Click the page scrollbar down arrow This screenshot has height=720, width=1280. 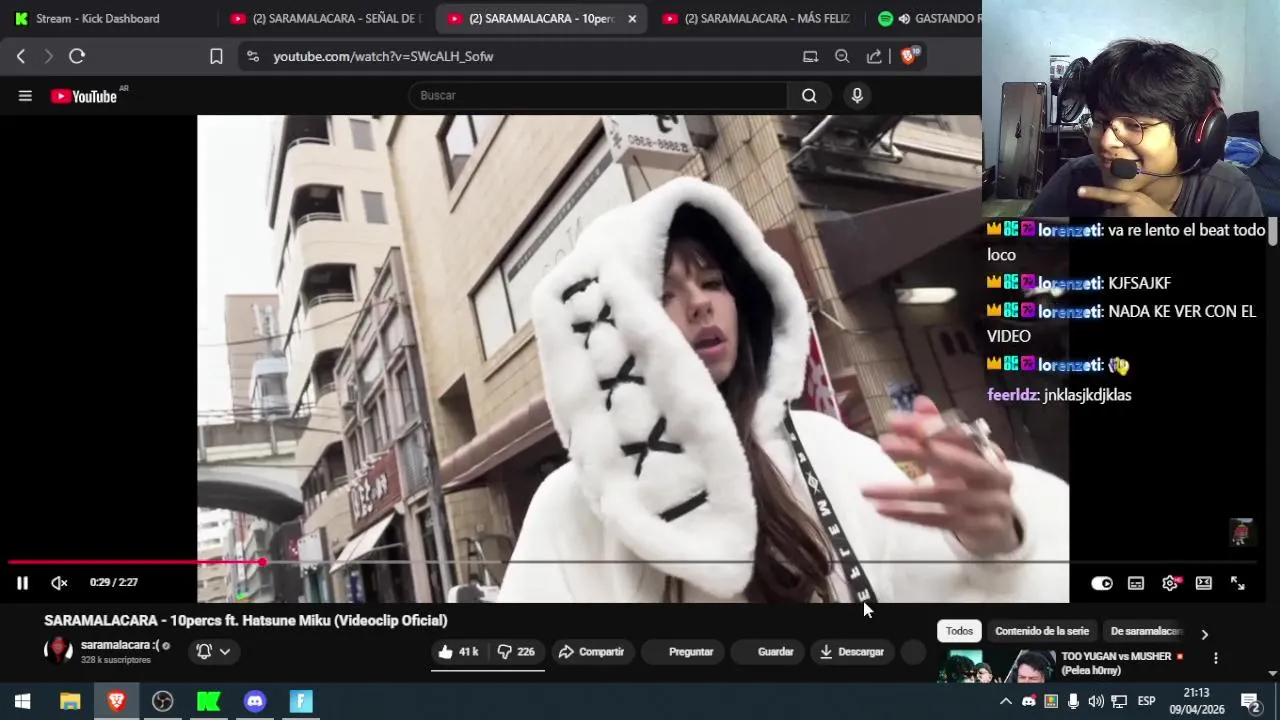pyautogui.click(x=1273, y=674)
